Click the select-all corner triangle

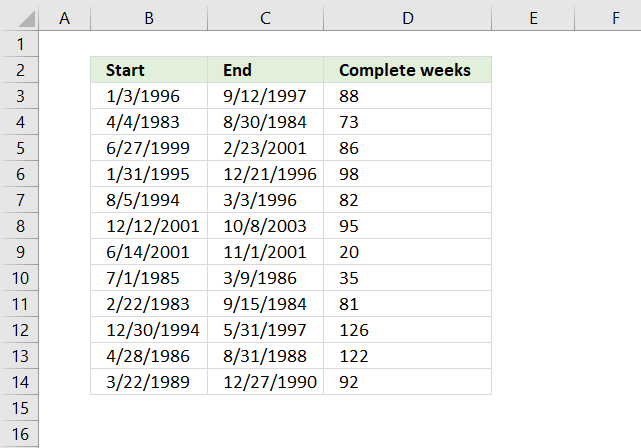[27, 19]
